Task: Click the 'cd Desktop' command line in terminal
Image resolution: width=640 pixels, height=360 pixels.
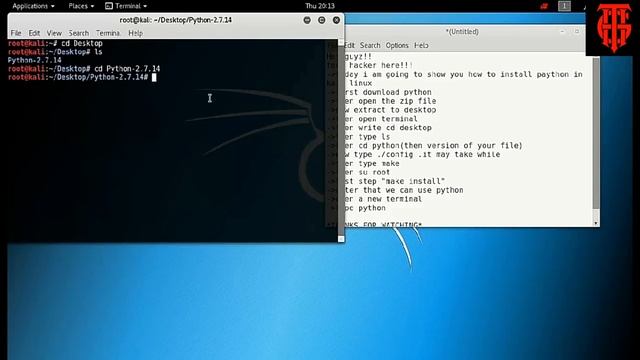Action: (55, 43)
